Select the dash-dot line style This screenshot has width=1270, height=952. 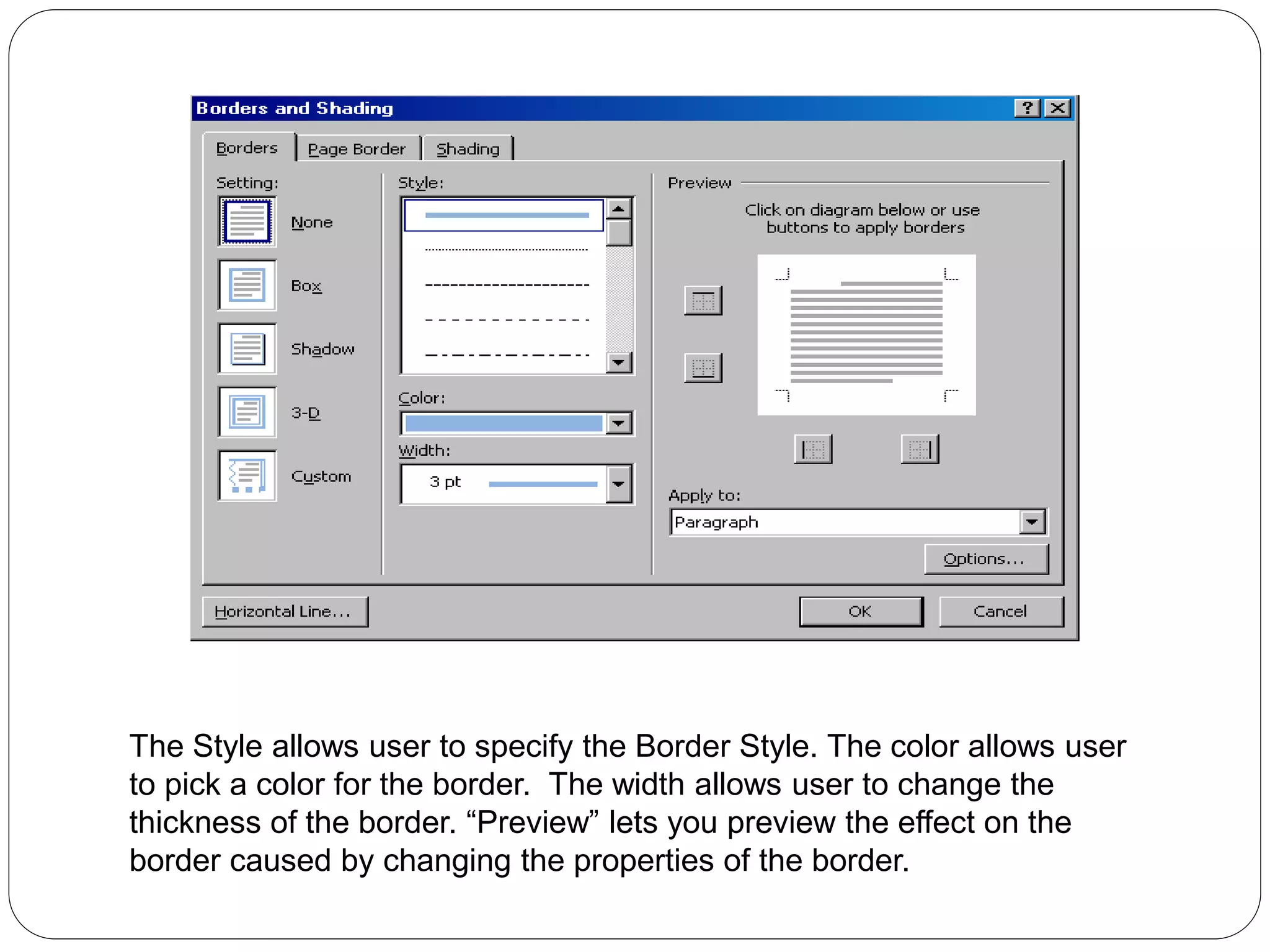pos(506,356)
